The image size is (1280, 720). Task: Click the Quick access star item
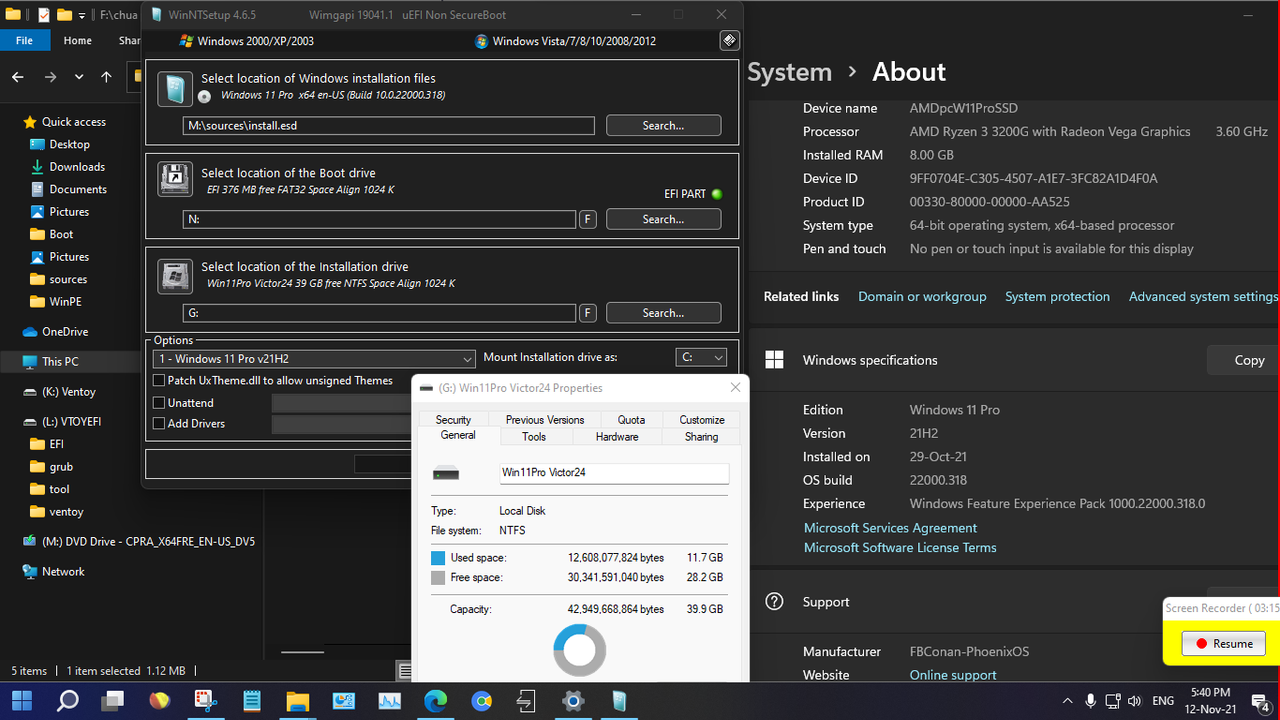coord(65,122)
